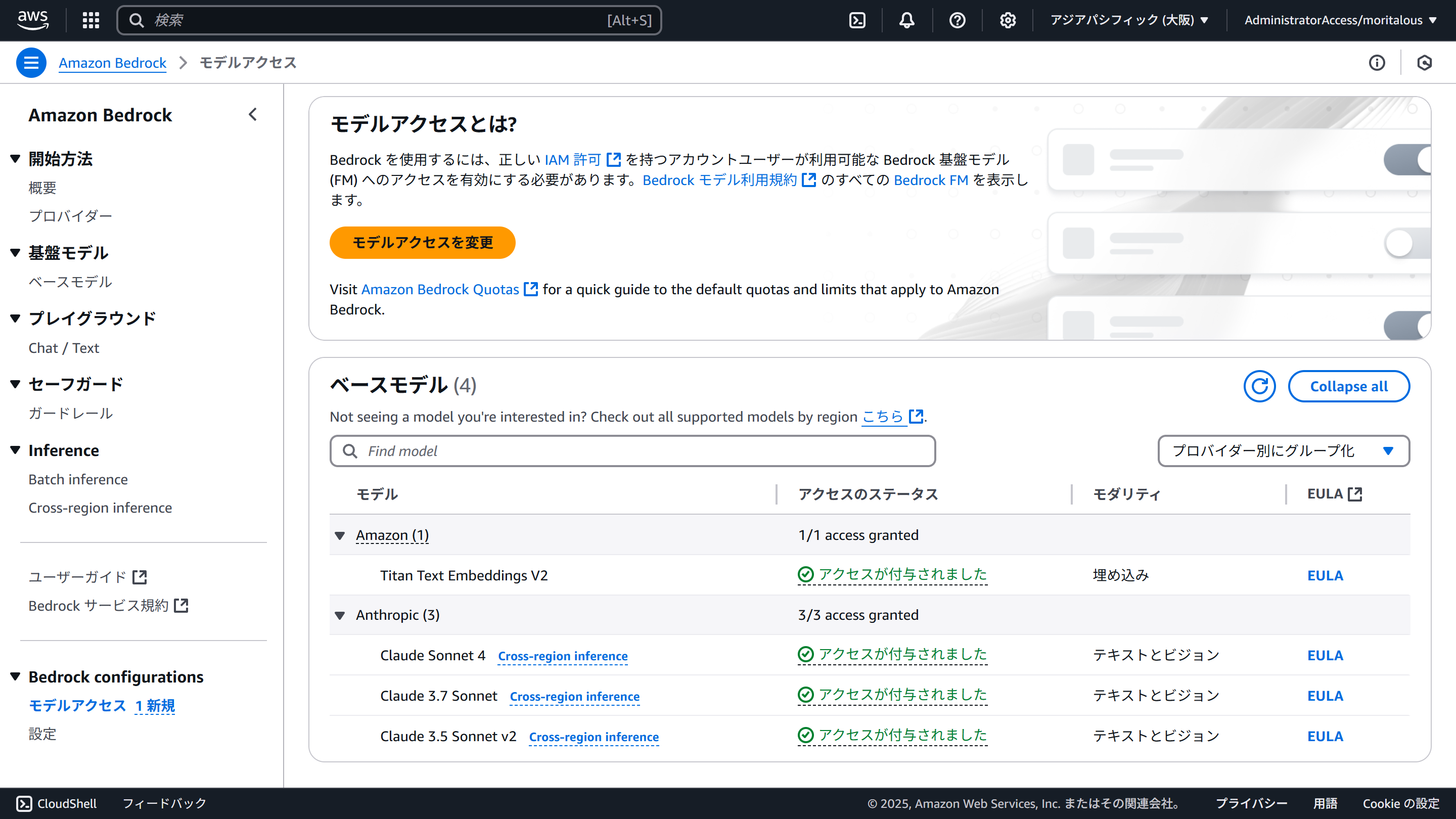Open the プロバイダー別にグループ化 dropdown
Viewport: 1456px width, 819px height.
(x=1284, y=451)
